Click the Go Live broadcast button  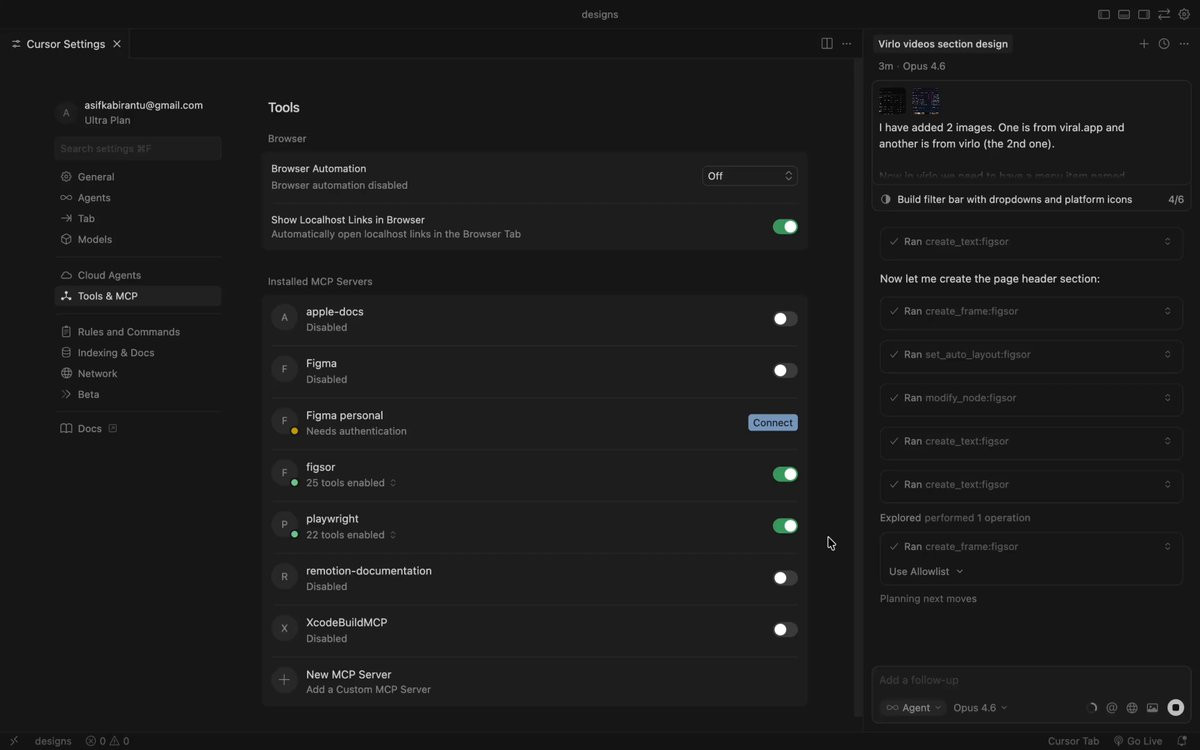click(1138, 741)
